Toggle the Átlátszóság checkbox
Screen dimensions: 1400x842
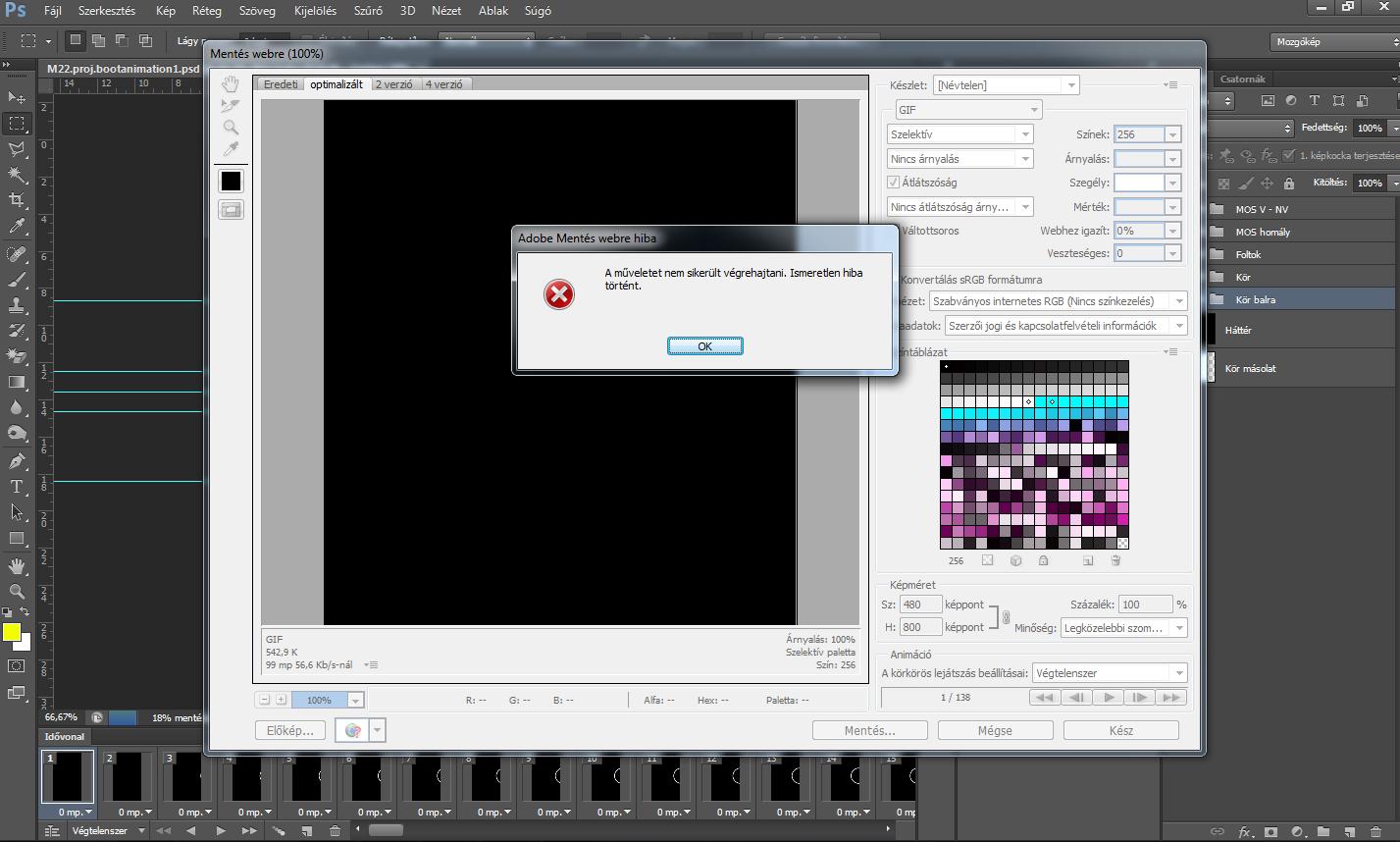tap(893, 183)
